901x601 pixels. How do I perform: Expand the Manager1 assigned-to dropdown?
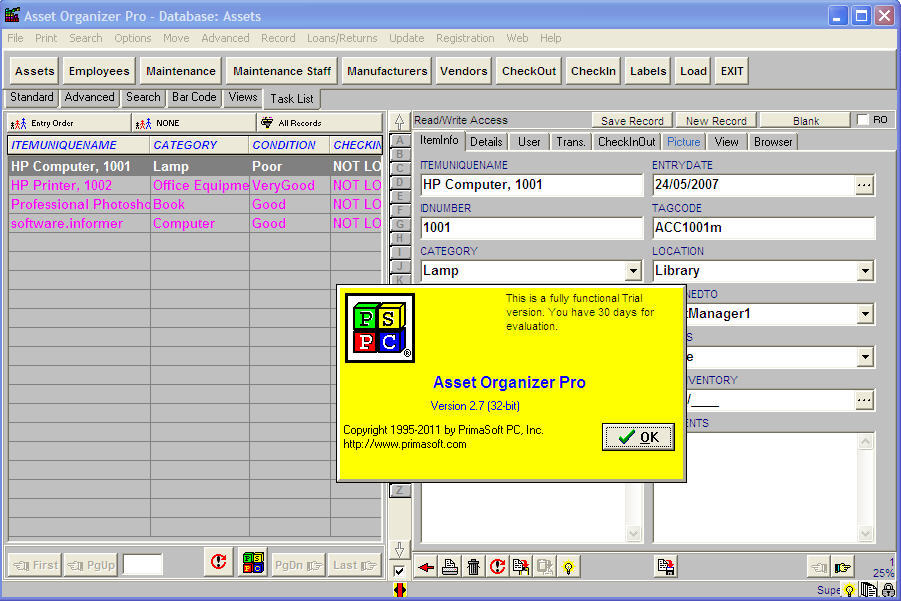pyautogui.click(x=863, y=314)
